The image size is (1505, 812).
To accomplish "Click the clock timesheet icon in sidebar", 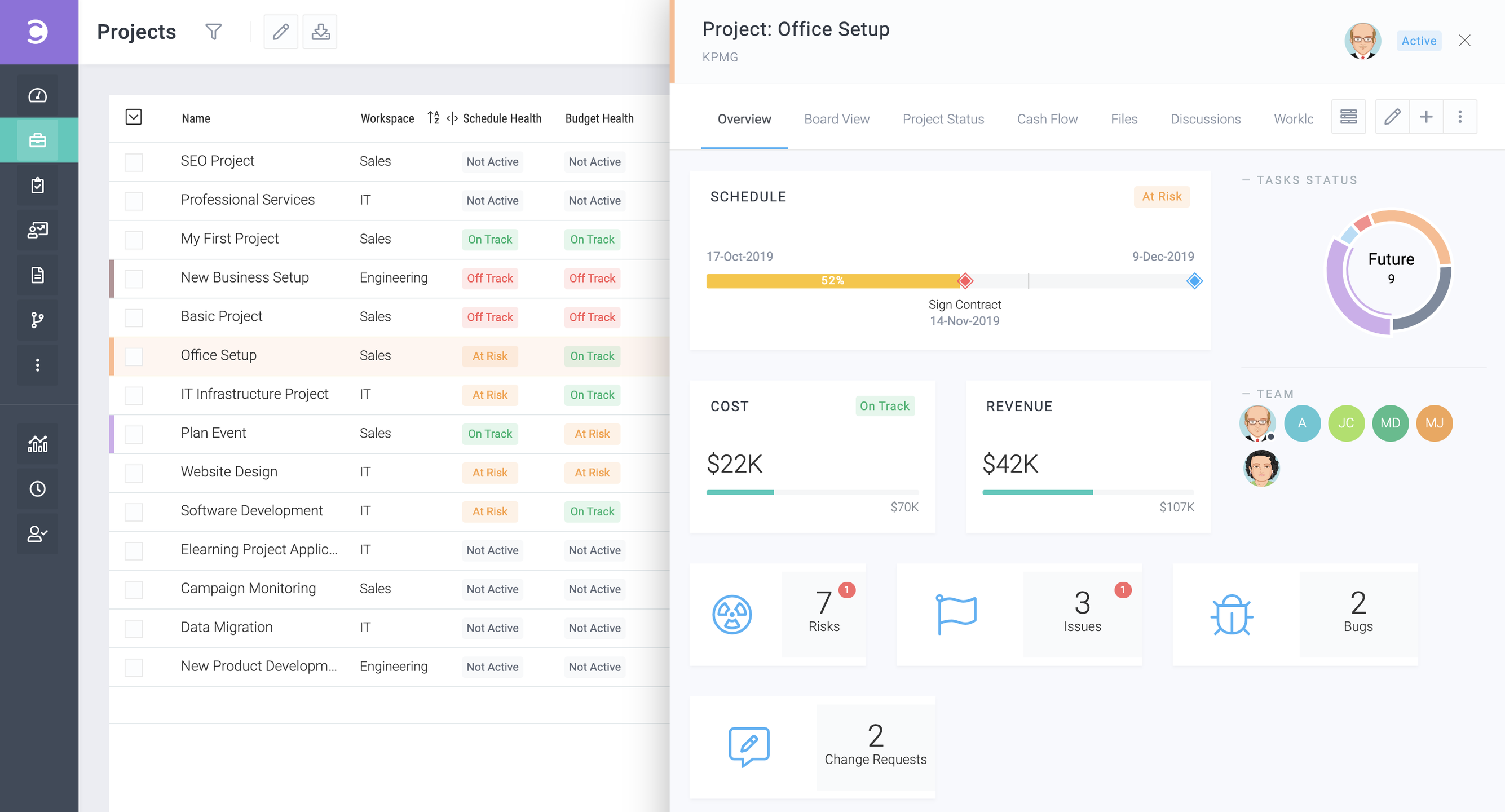I will point(37,488).
